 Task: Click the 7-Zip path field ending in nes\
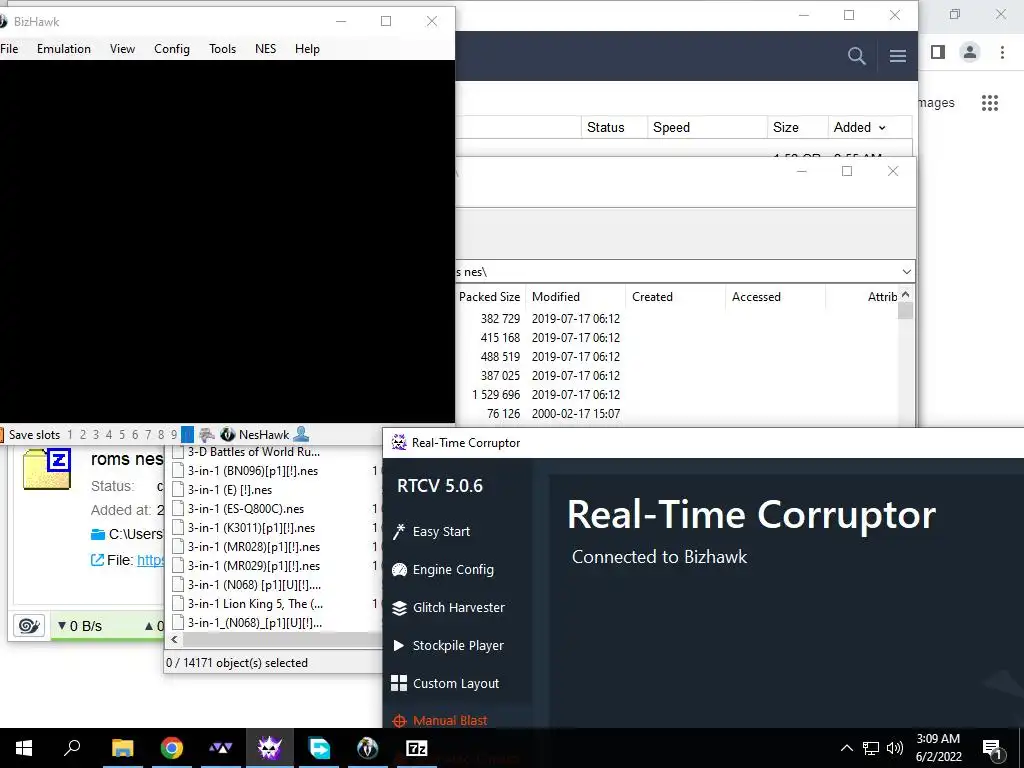tap(677, 272)
